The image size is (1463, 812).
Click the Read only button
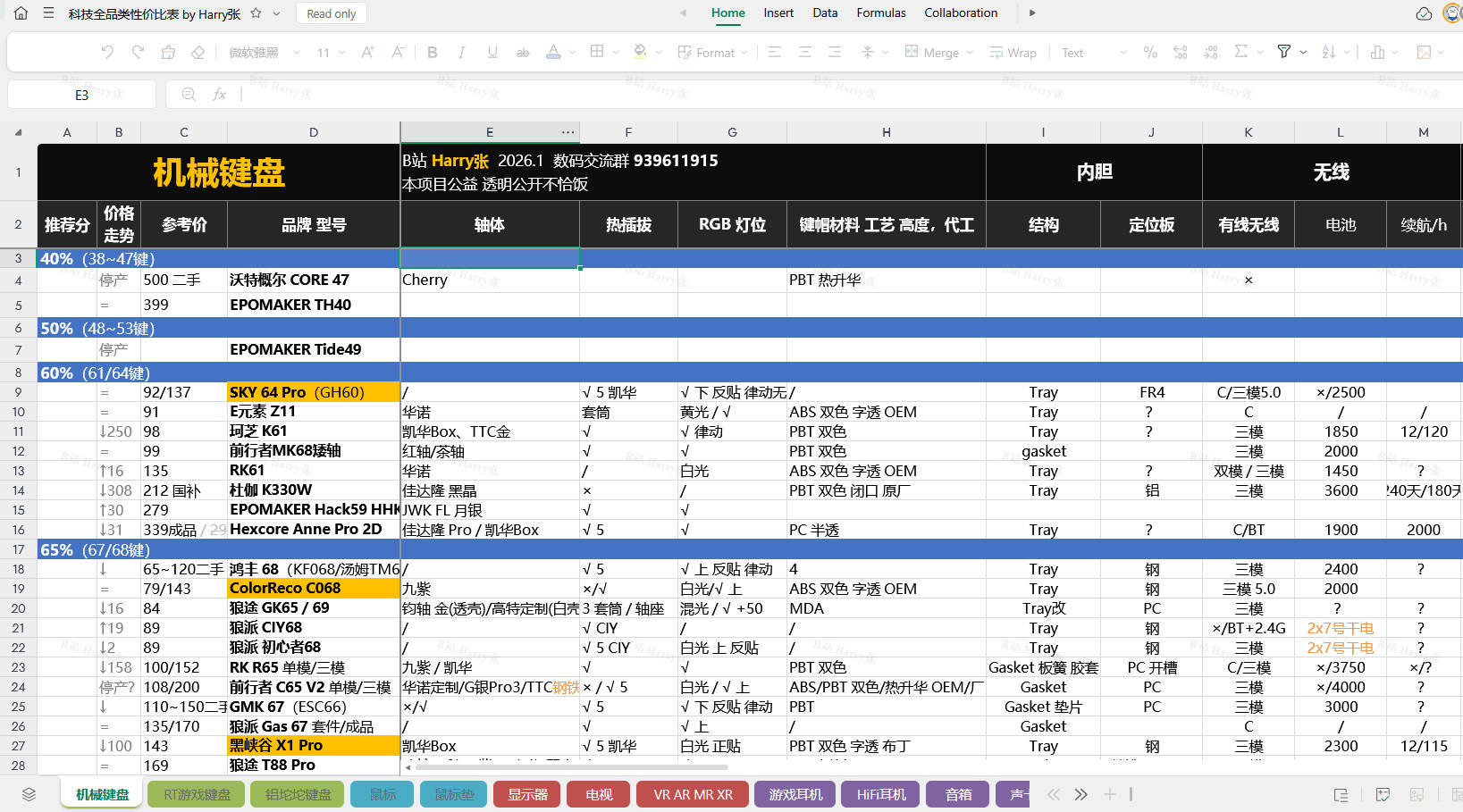point(332,13)
